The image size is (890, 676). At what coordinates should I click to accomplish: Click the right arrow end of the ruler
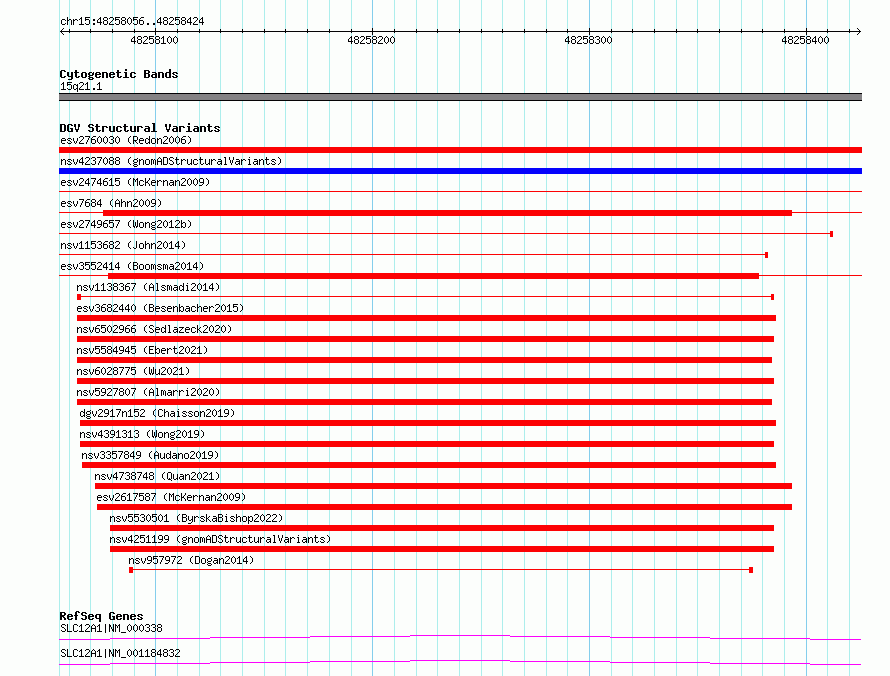click(x=858, y=31)
